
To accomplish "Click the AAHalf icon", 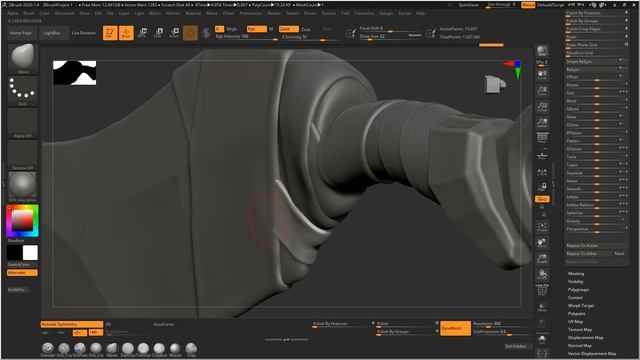I will pyautogui.click(x=542, y=123).
